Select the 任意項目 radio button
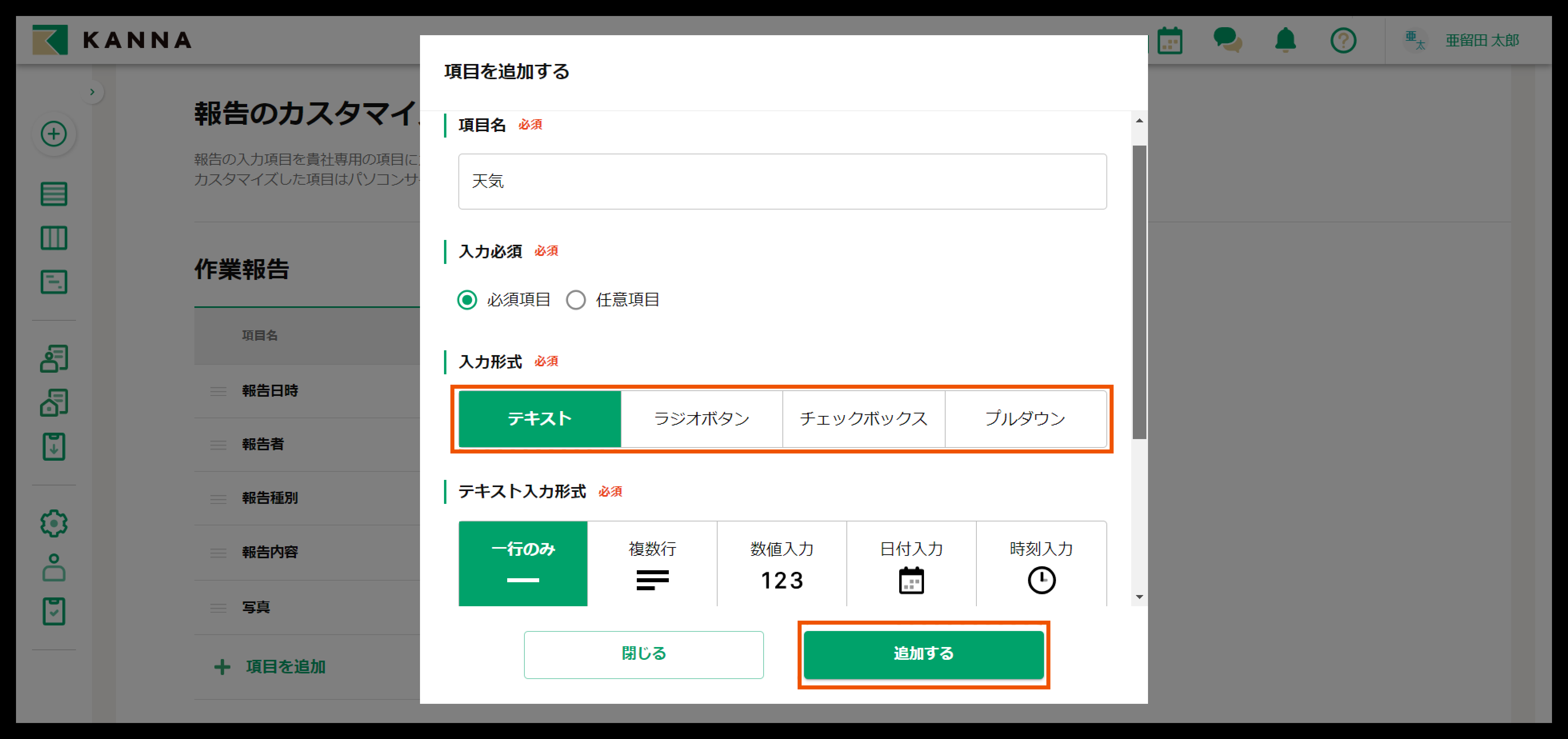This screenshot has height=739, width=1568. 575,300
